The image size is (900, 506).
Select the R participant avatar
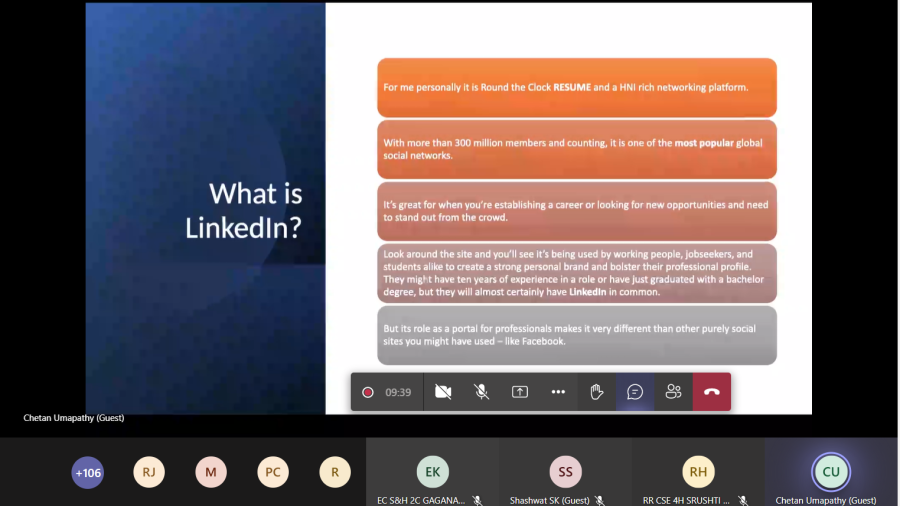click(x=335, y=472)
